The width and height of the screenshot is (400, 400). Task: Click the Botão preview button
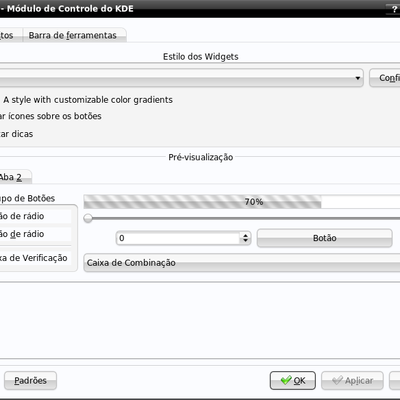[x=325, y=238]
